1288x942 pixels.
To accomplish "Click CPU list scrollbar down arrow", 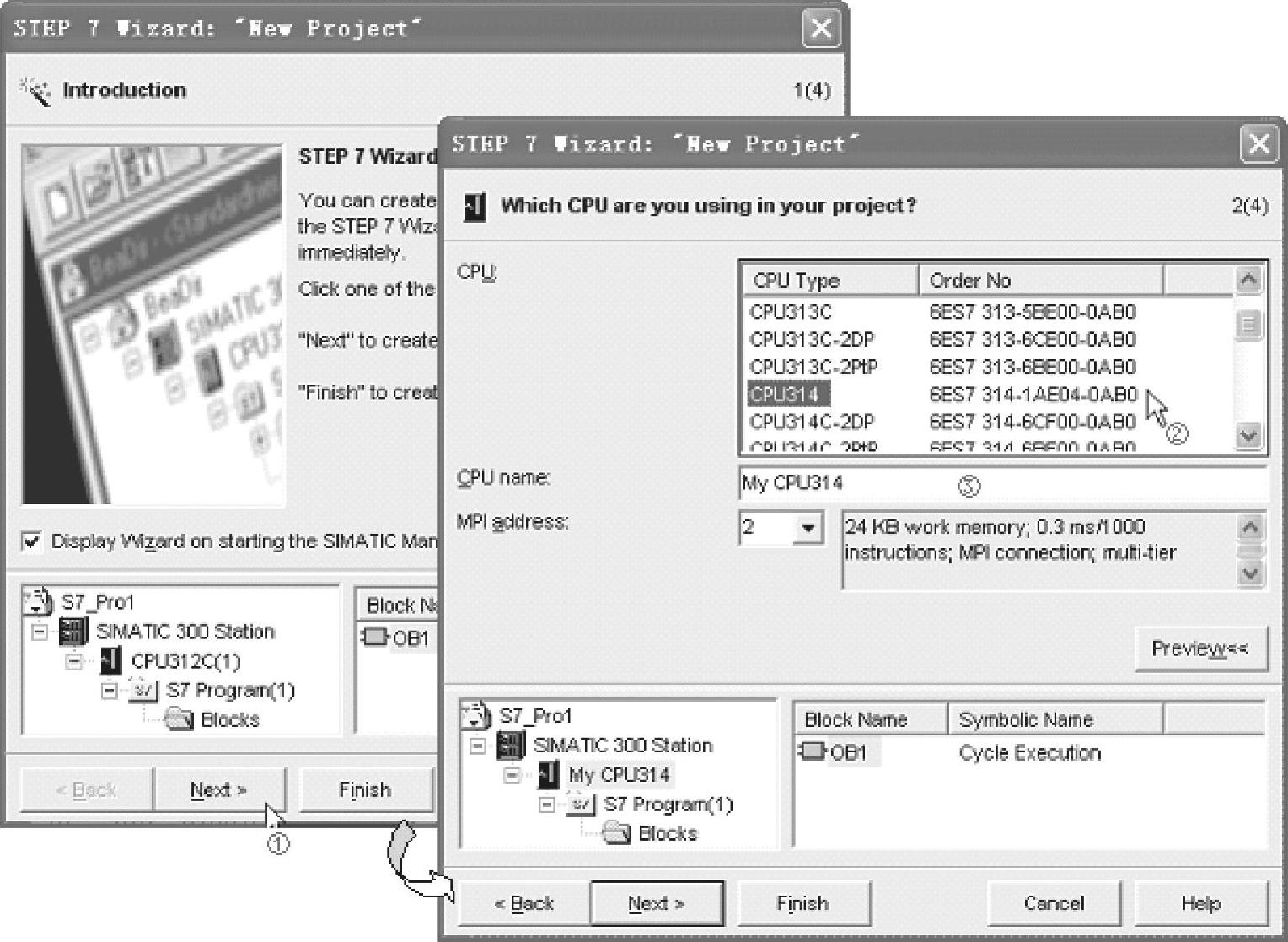I will point(1248,435).
